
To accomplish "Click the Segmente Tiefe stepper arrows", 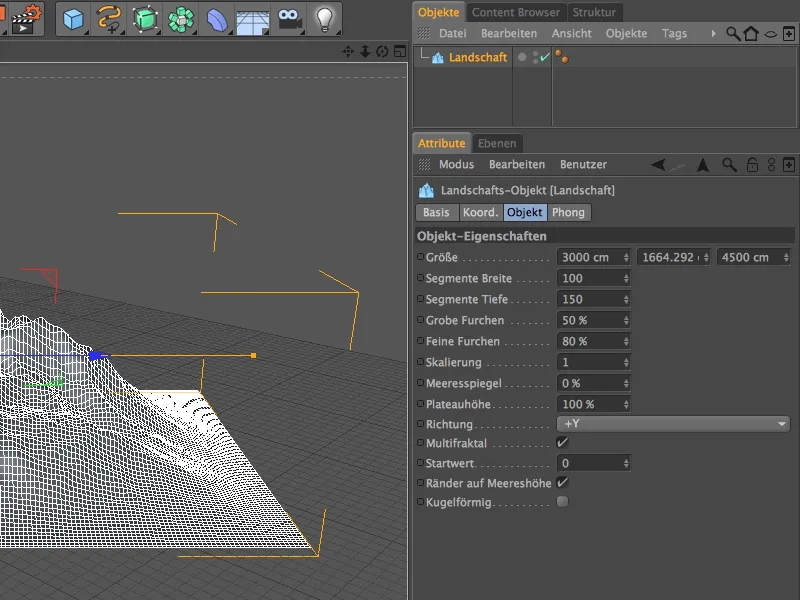I will pos(626,299).
